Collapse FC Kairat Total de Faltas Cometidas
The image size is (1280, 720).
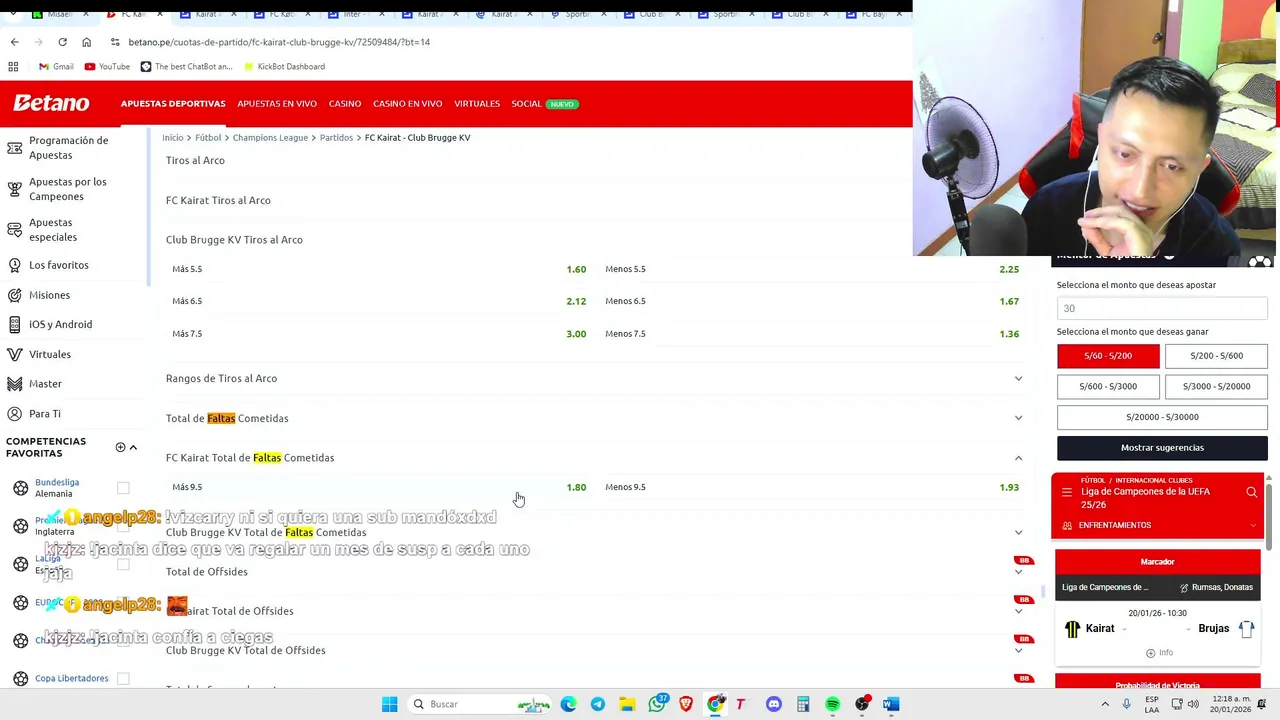coord(1018,458)
